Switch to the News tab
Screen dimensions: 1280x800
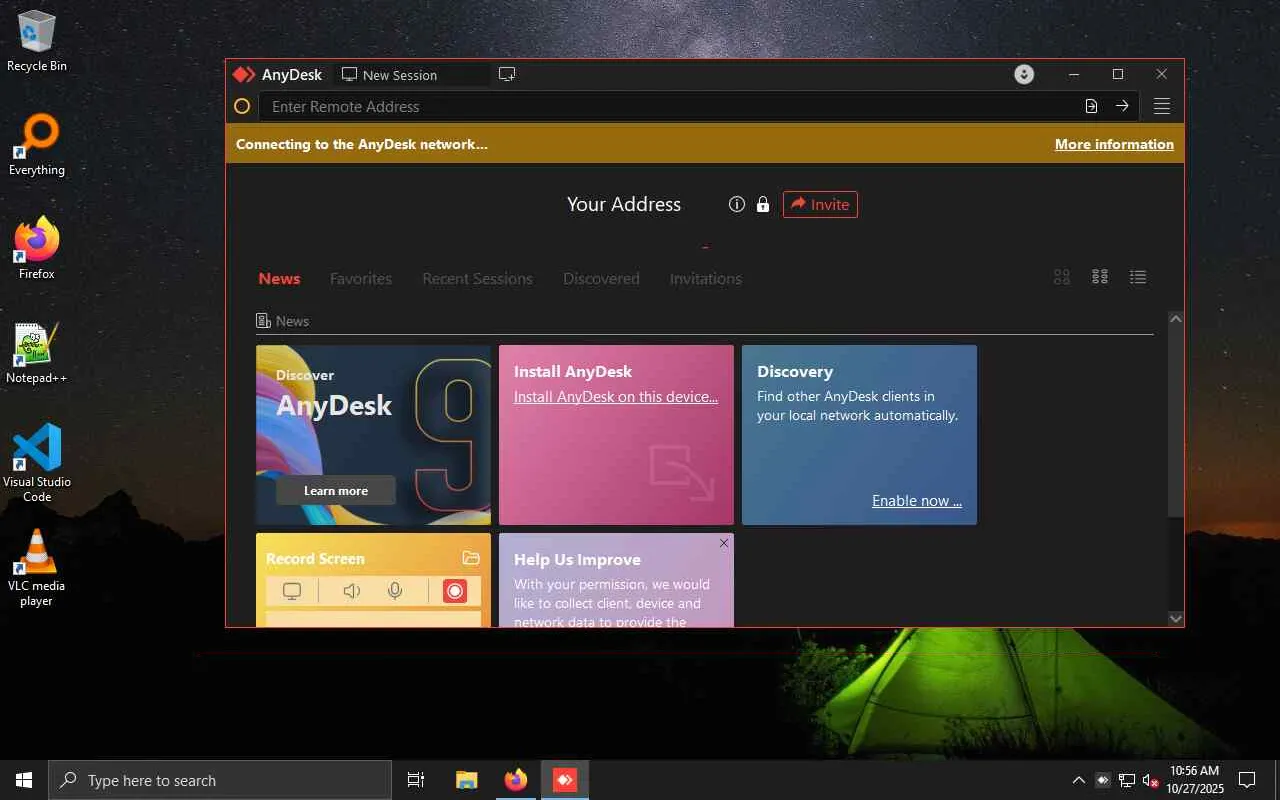[279, 278]
